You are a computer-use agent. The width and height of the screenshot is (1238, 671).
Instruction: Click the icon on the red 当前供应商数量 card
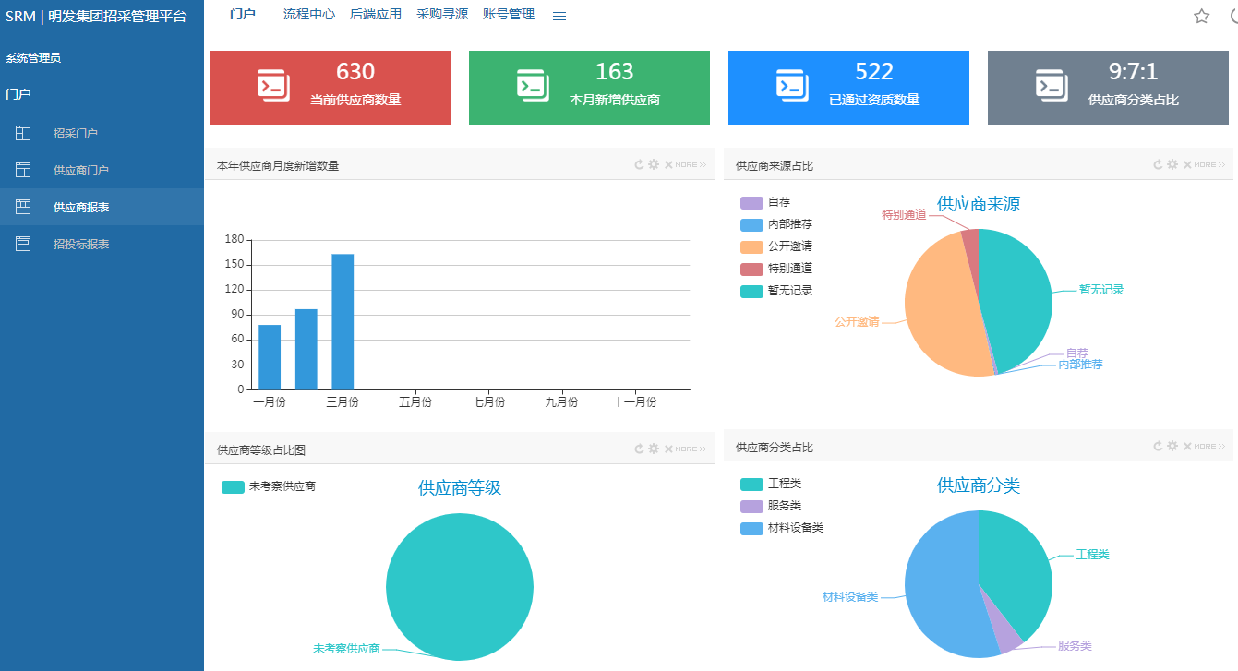coord(272,86)
